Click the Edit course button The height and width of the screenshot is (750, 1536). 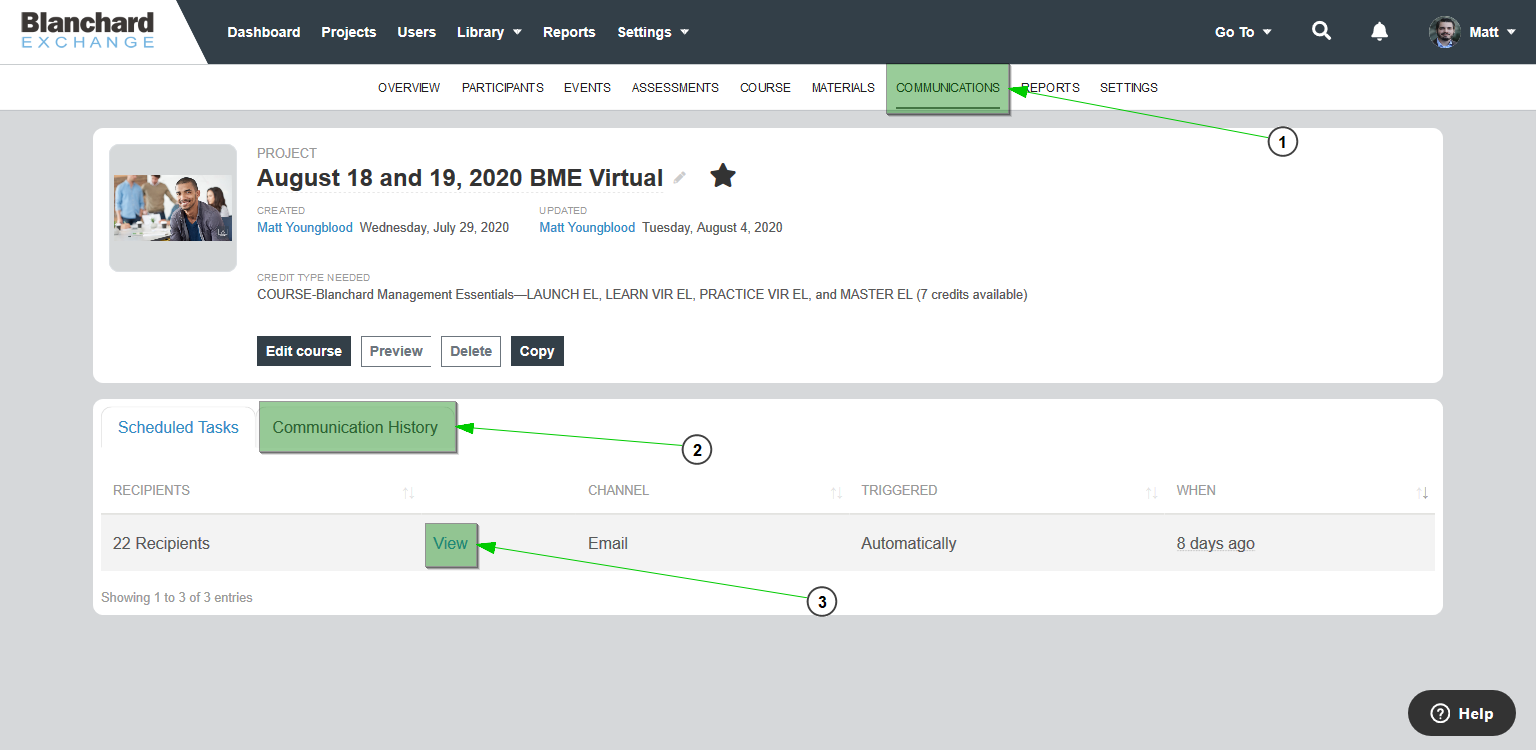pyautogui.click(x=304, y=351)
